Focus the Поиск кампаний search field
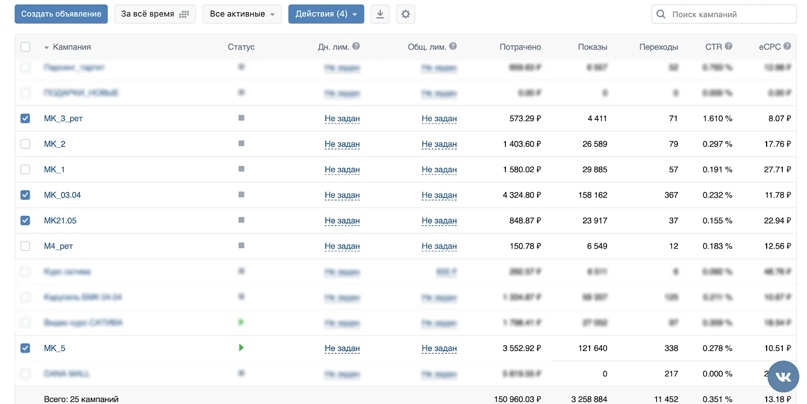 pos(724,14)
